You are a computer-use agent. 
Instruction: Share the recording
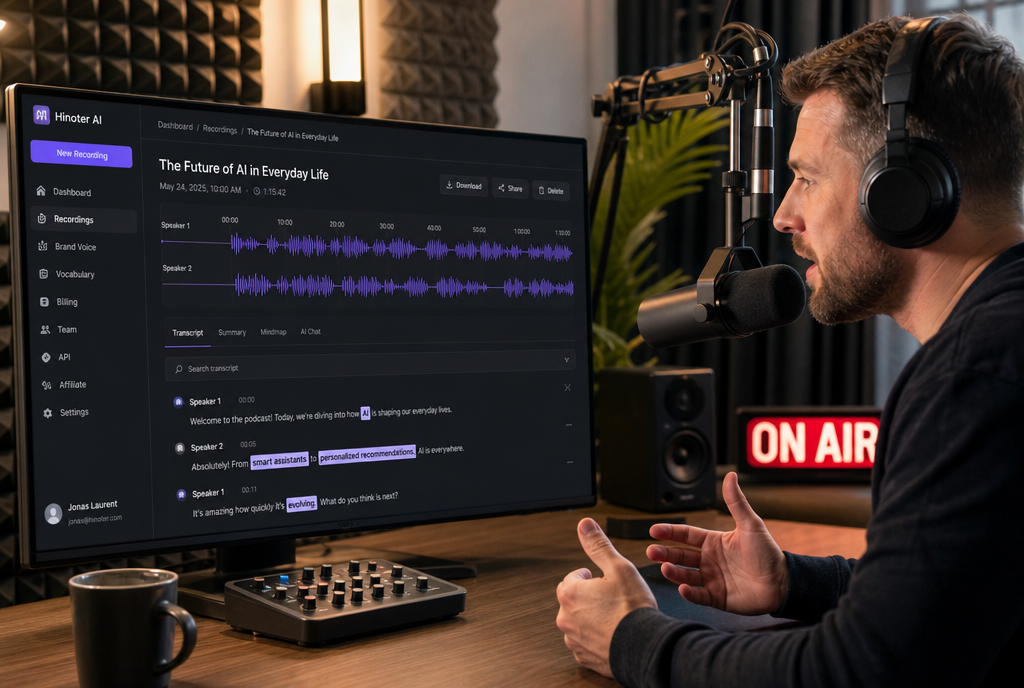tap(510, 188)
